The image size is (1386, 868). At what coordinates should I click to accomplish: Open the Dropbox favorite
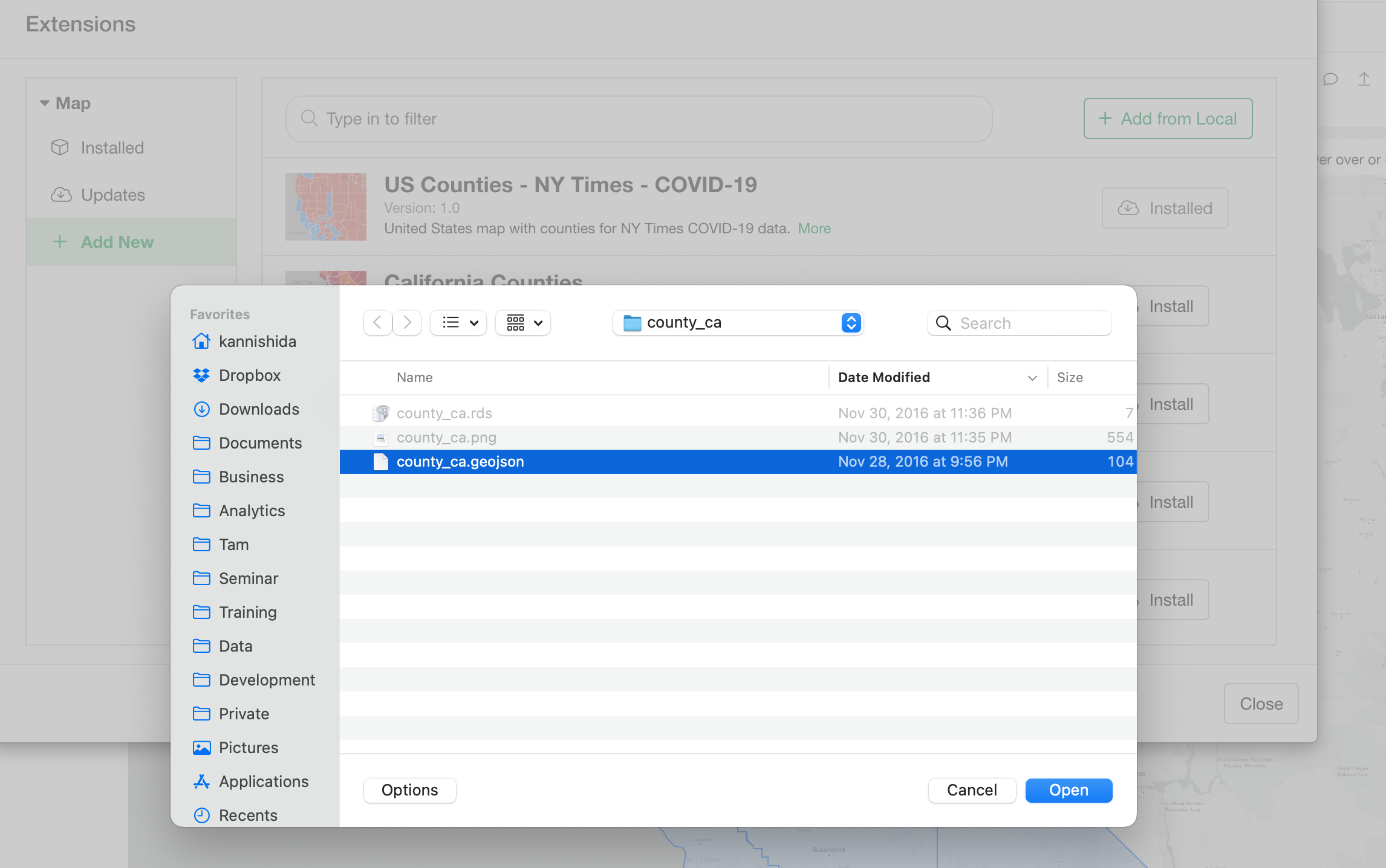tap(236, 375)
